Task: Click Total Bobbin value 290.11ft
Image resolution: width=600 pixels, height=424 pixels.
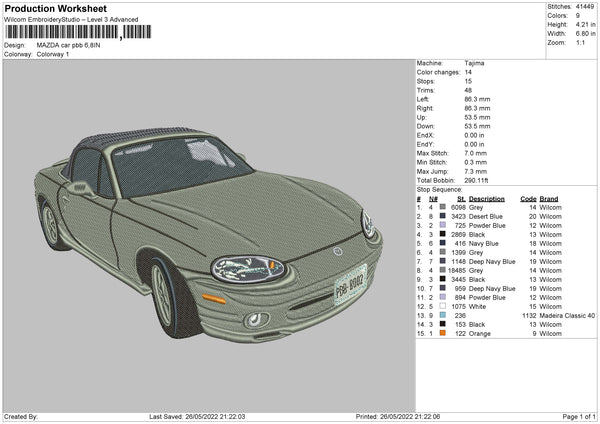Action: pyautogui.click(x=476, y=180)
